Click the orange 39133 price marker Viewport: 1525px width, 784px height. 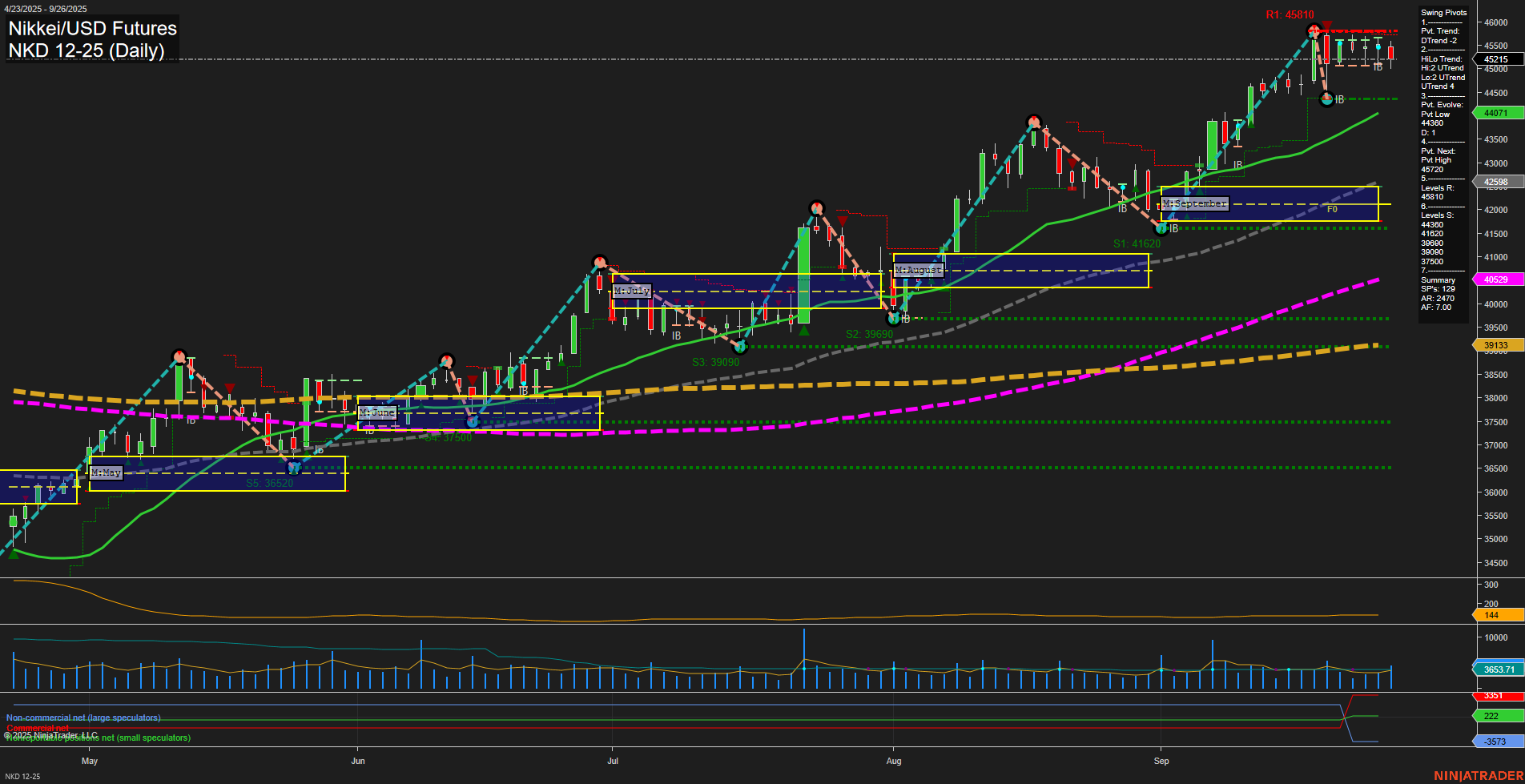click(1497, 344)
